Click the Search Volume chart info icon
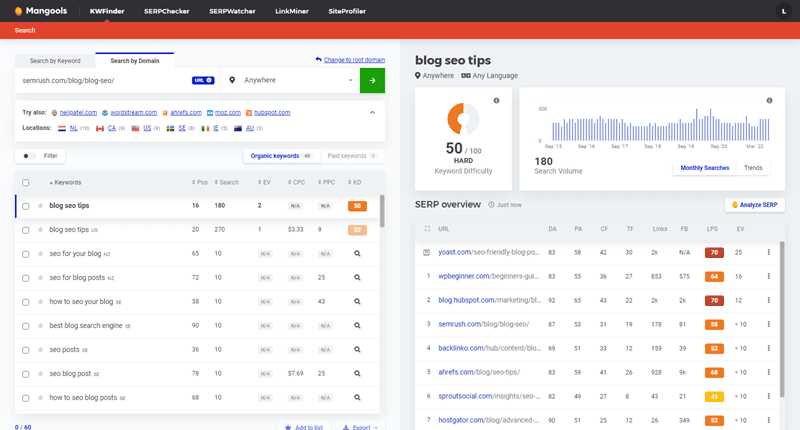 (x=769, y=101)
